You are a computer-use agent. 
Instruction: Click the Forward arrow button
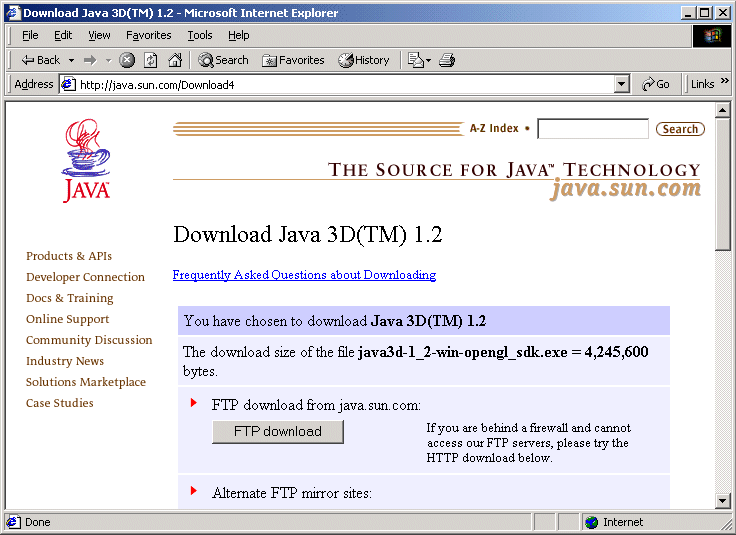tap(90, 60)
